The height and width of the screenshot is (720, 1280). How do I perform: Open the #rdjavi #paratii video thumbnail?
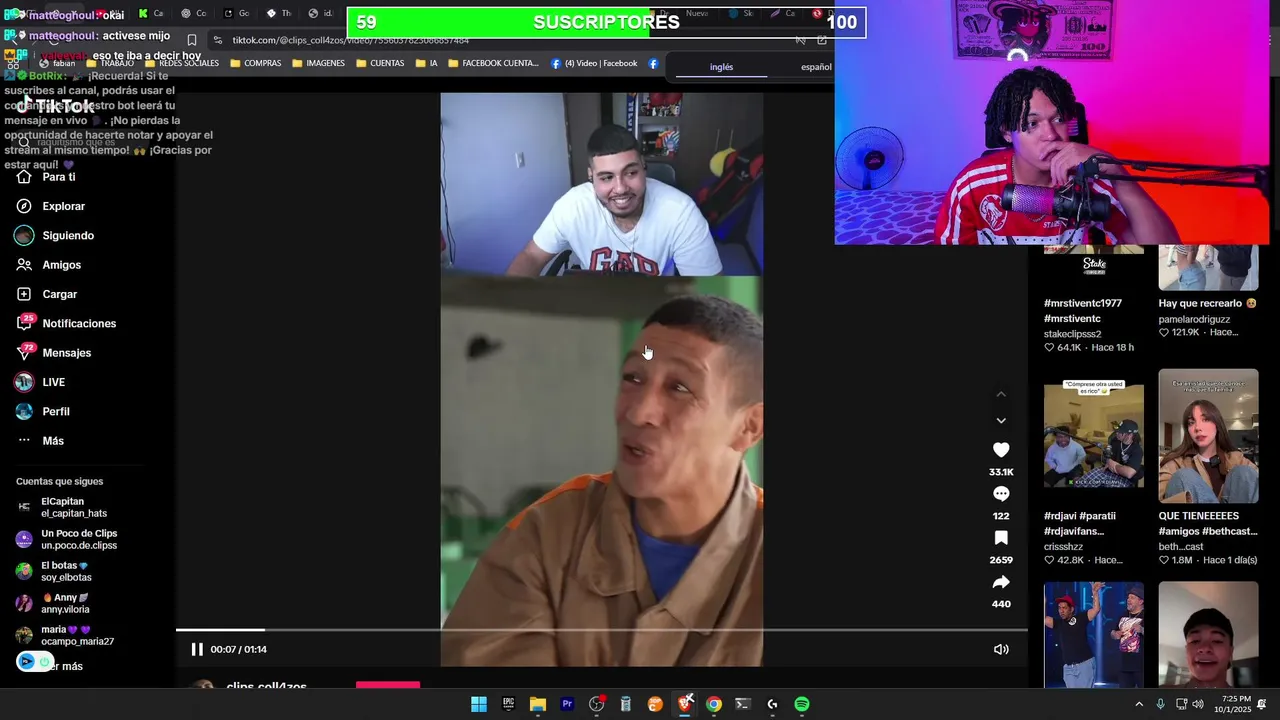click(x=1094, y=436)
